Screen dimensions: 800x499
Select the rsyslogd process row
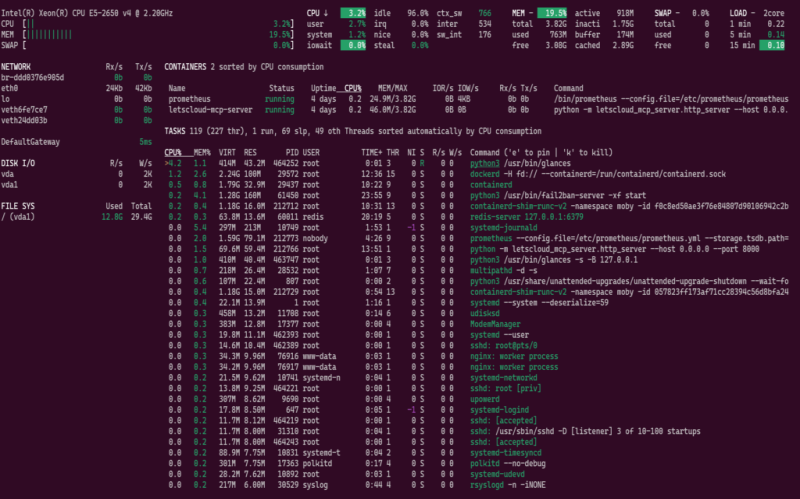(476, 485)
